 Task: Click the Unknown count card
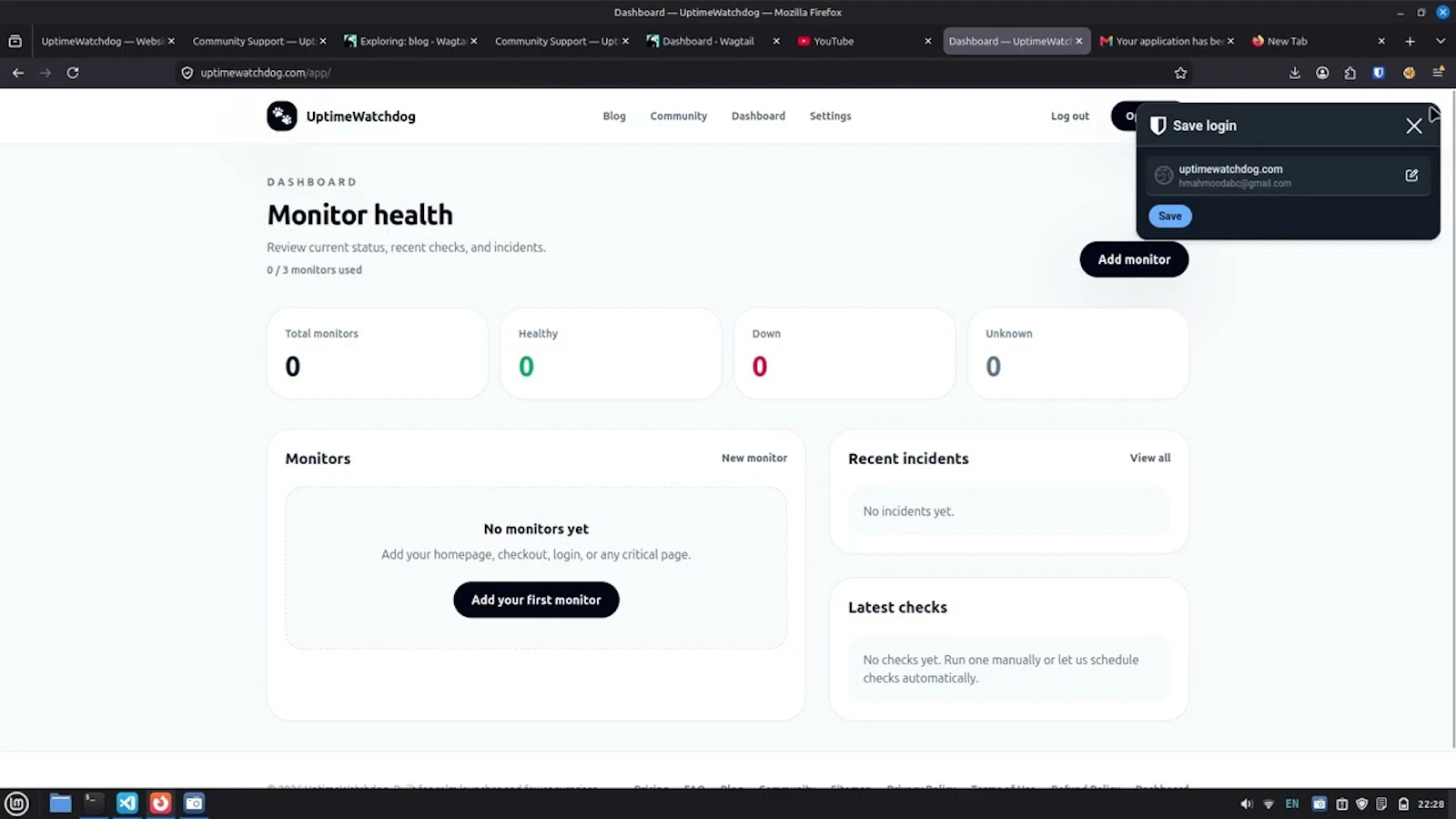point(1077,353)
